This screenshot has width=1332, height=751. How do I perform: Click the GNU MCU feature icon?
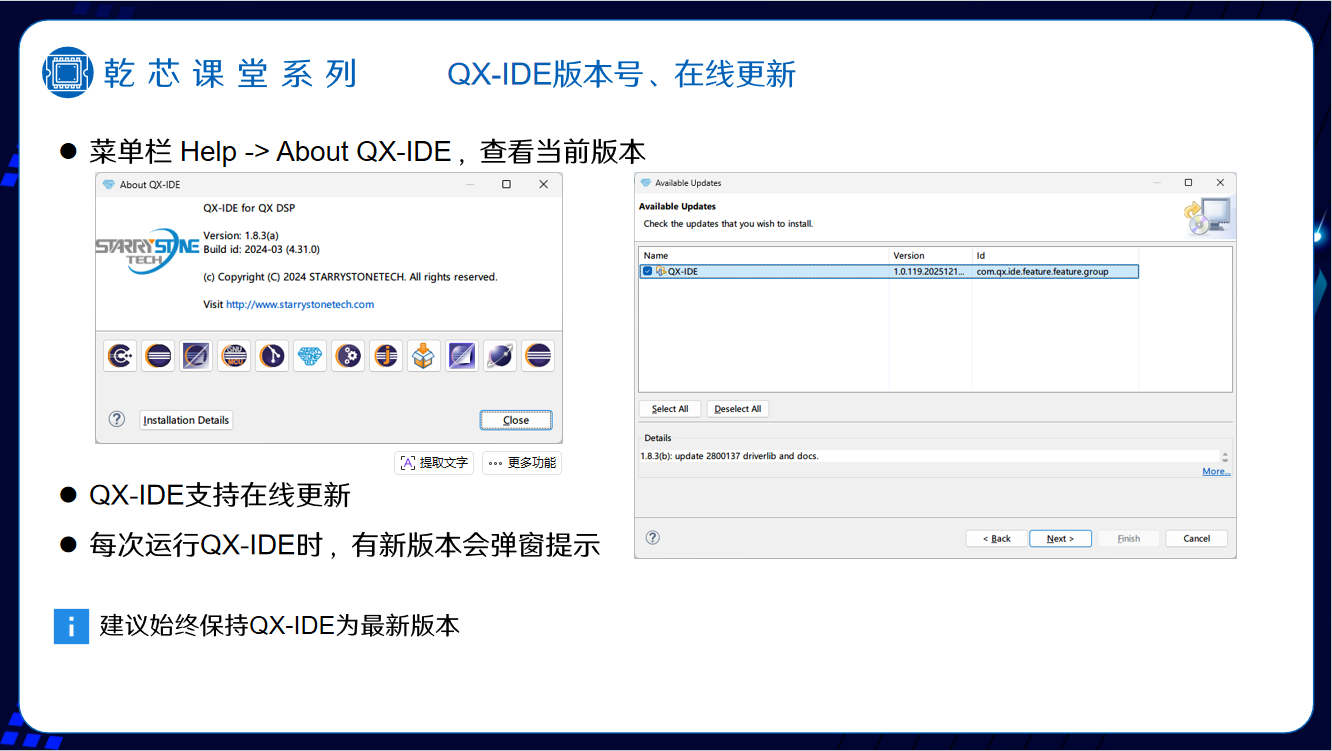coord(235,356)
